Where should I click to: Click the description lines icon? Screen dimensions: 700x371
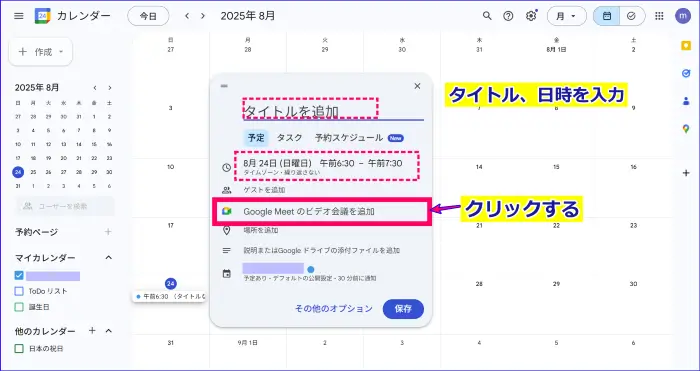click(x=227, y=250)
